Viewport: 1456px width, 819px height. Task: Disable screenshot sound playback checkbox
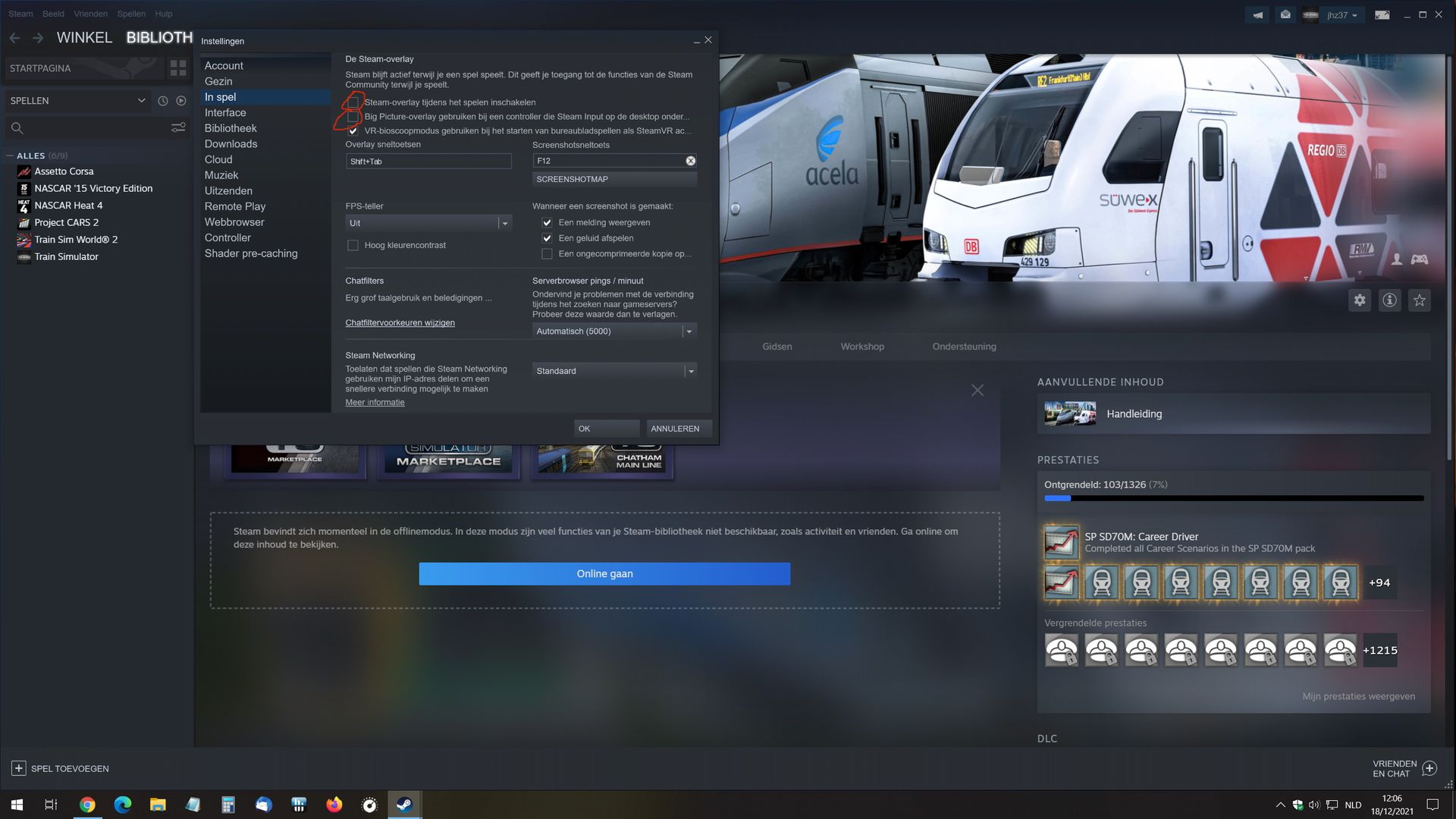click(x=547, y=238)
